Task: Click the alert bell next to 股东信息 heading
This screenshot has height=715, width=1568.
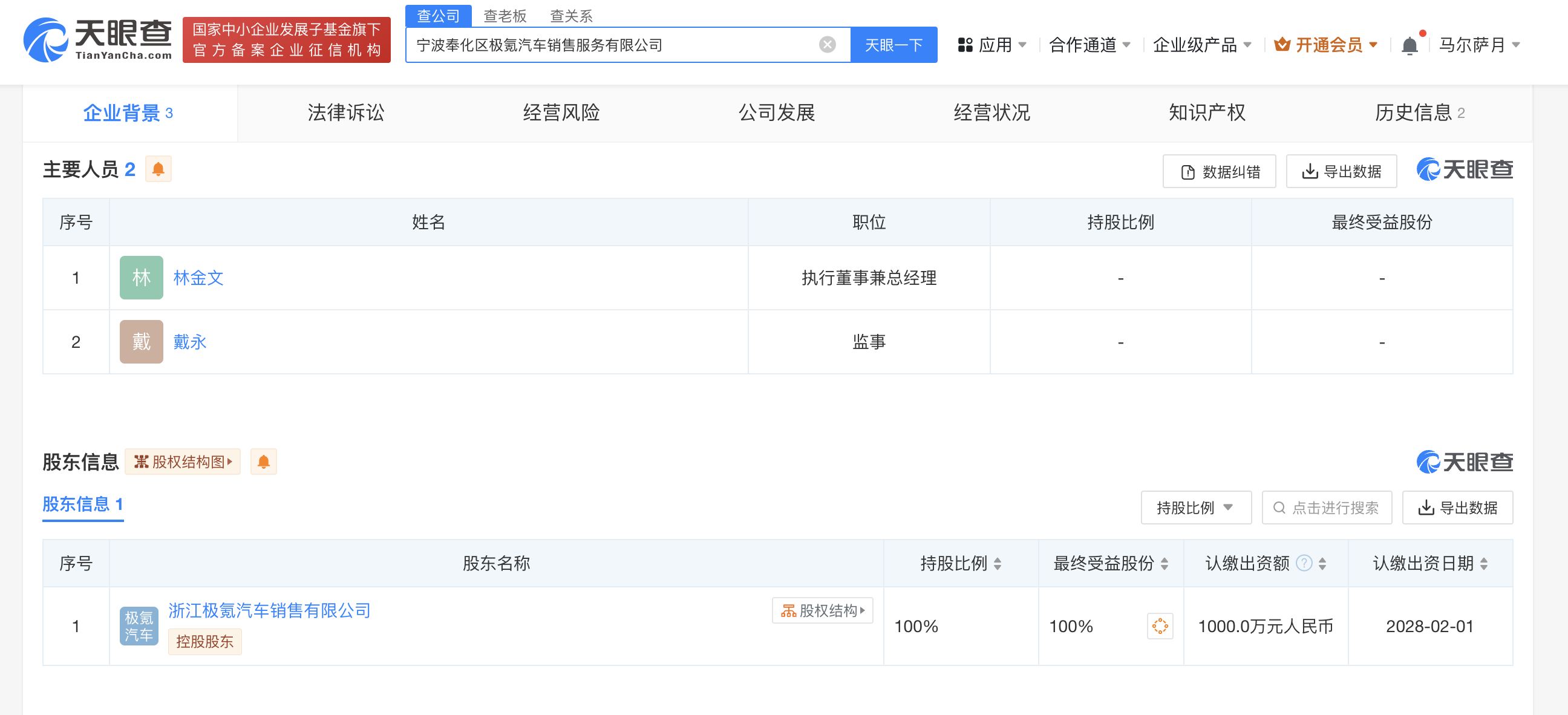Action: (263, 462)
